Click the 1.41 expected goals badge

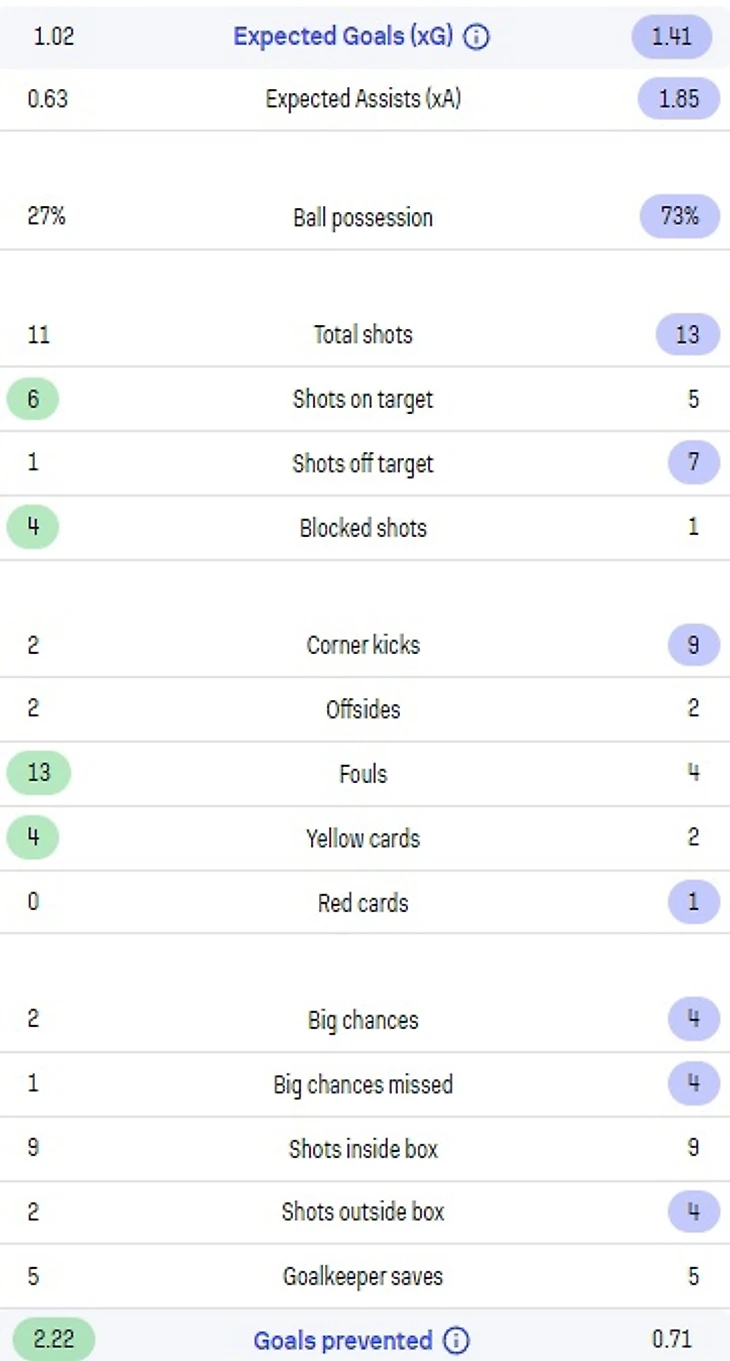pyautogui.click(x=671, y=37)
